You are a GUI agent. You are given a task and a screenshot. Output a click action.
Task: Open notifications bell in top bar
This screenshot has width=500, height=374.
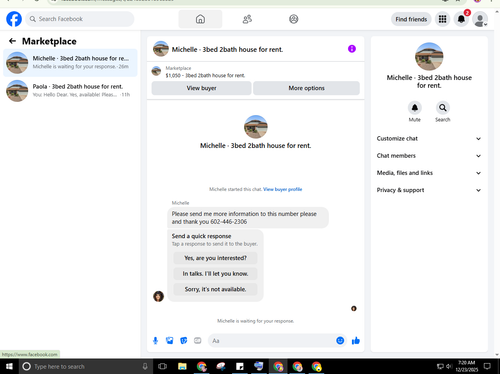pos(461,19)
